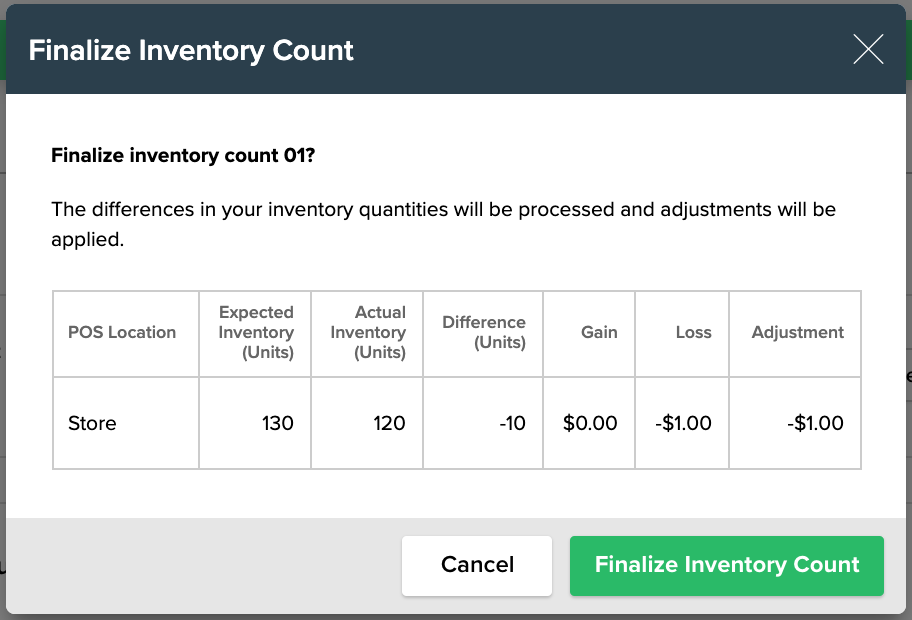The height and width of the screenshot is (620, 912).
Task: Click the Actual Inventory (Units) header
Action: [368, 333]
